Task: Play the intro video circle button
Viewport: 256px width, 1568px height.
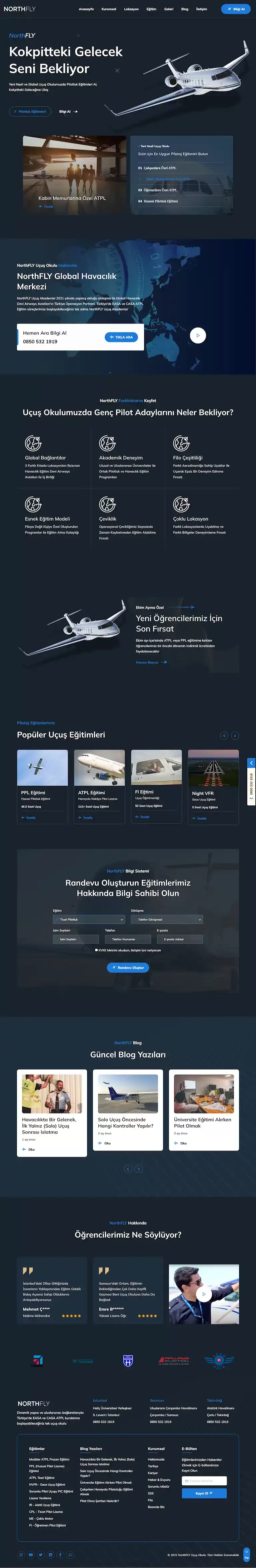Action: tap(197, 335)
